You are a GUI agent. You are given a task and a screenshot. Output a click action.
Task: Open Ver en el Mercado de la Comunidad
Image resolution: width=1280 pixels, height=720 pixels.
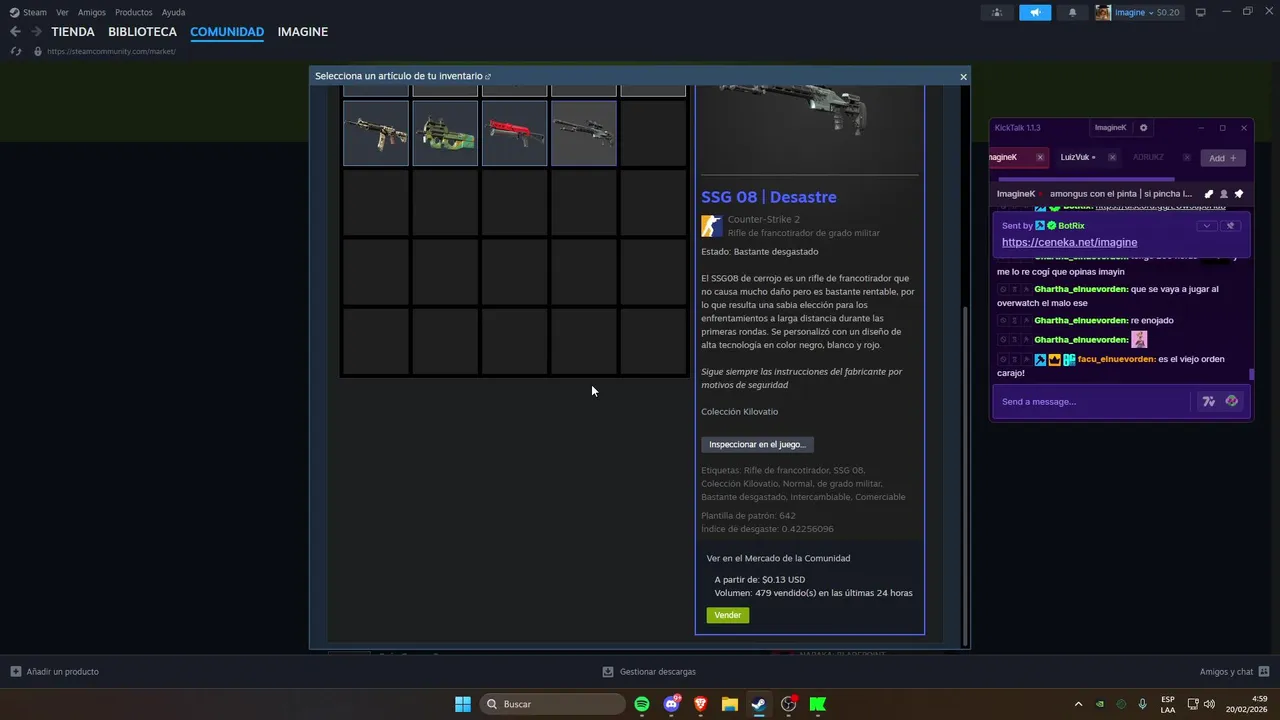[778, 558]
